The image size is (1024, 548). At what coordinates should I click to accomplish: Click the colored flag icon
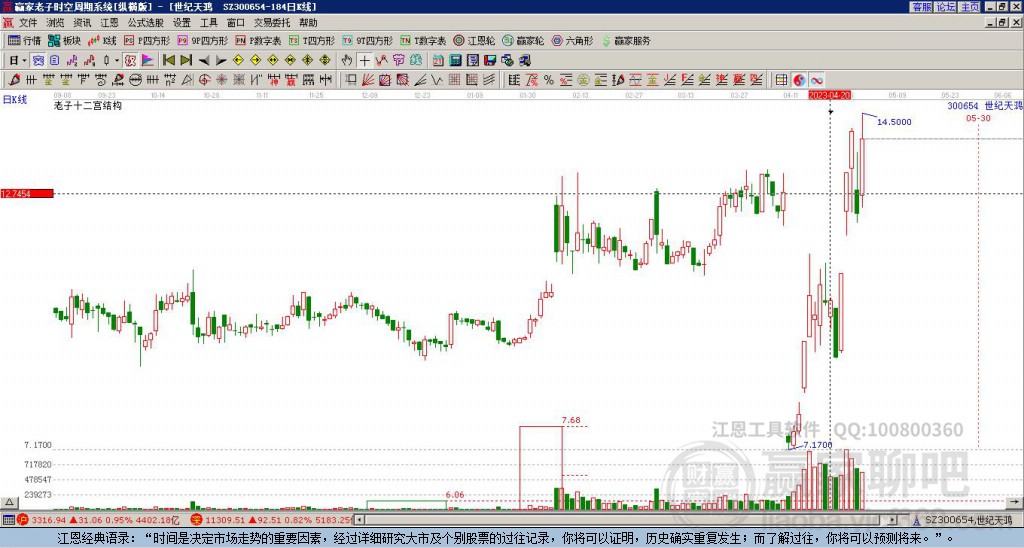point(148,60)
